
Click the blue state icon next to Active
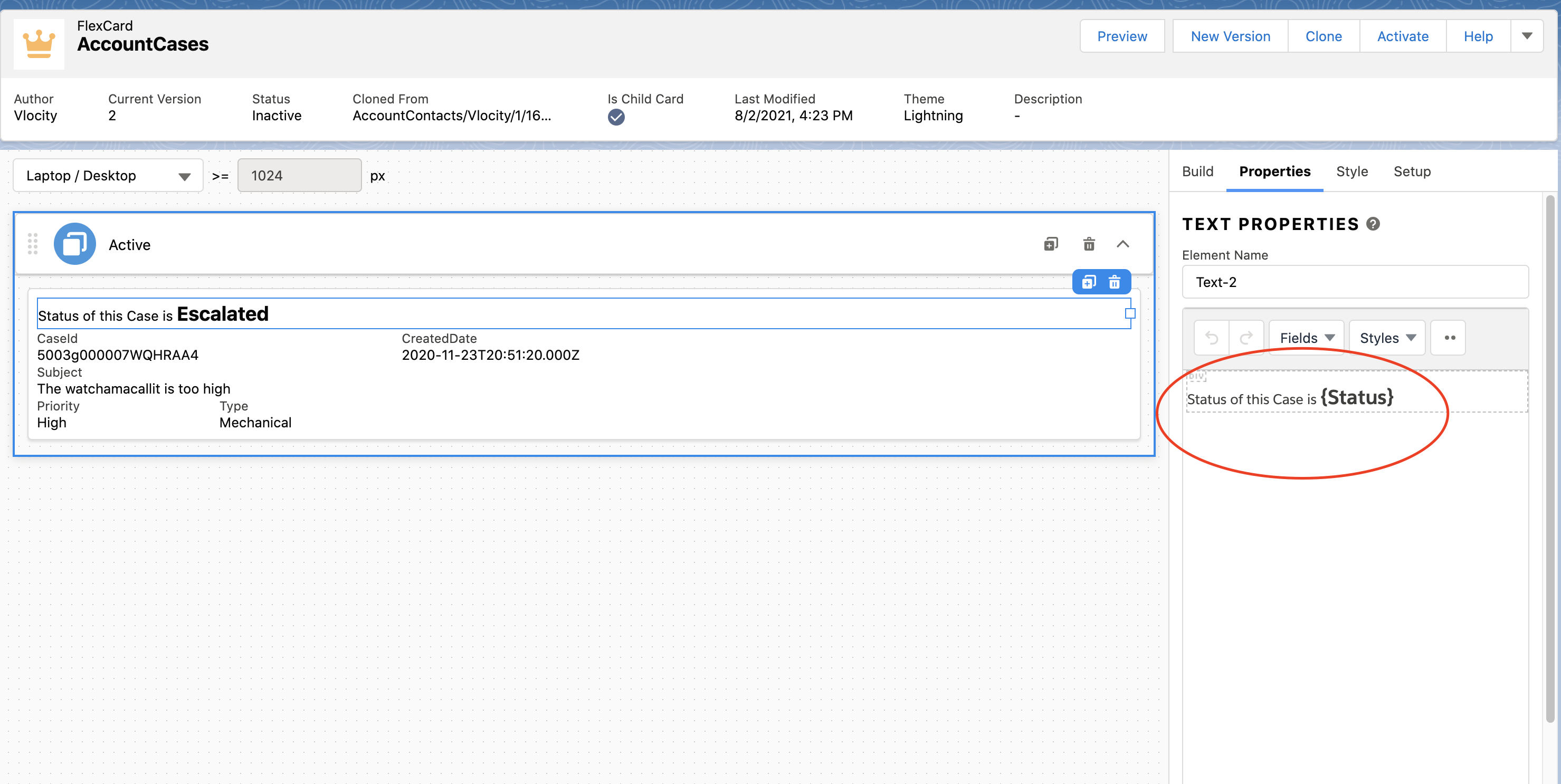pyautogui.click(x=75, y=244)
